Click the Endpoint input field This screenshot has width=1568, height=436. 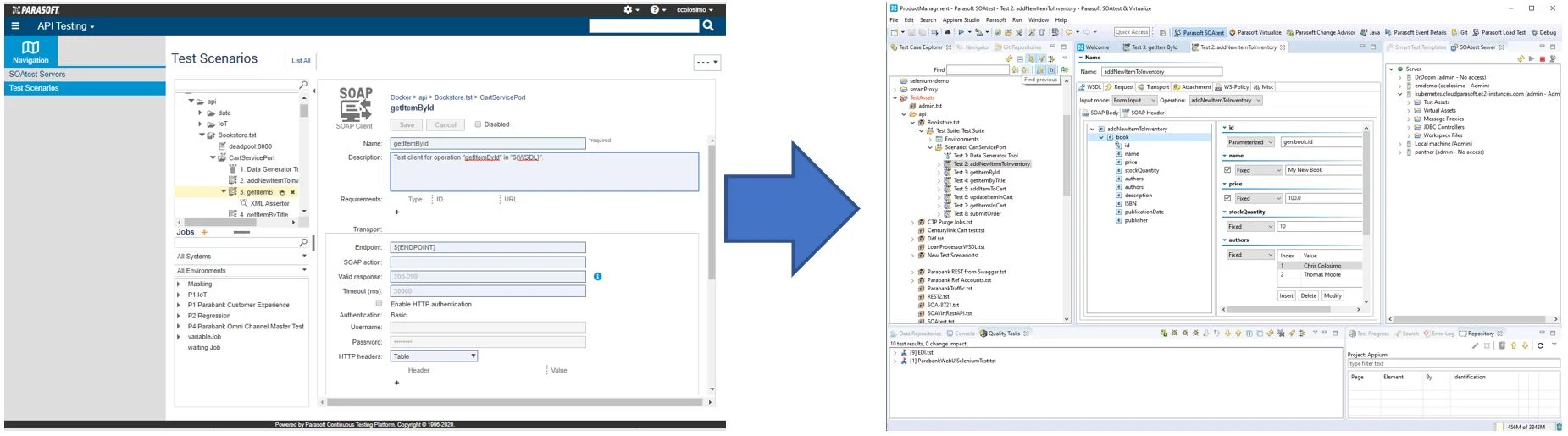click(x=488, y=247)
